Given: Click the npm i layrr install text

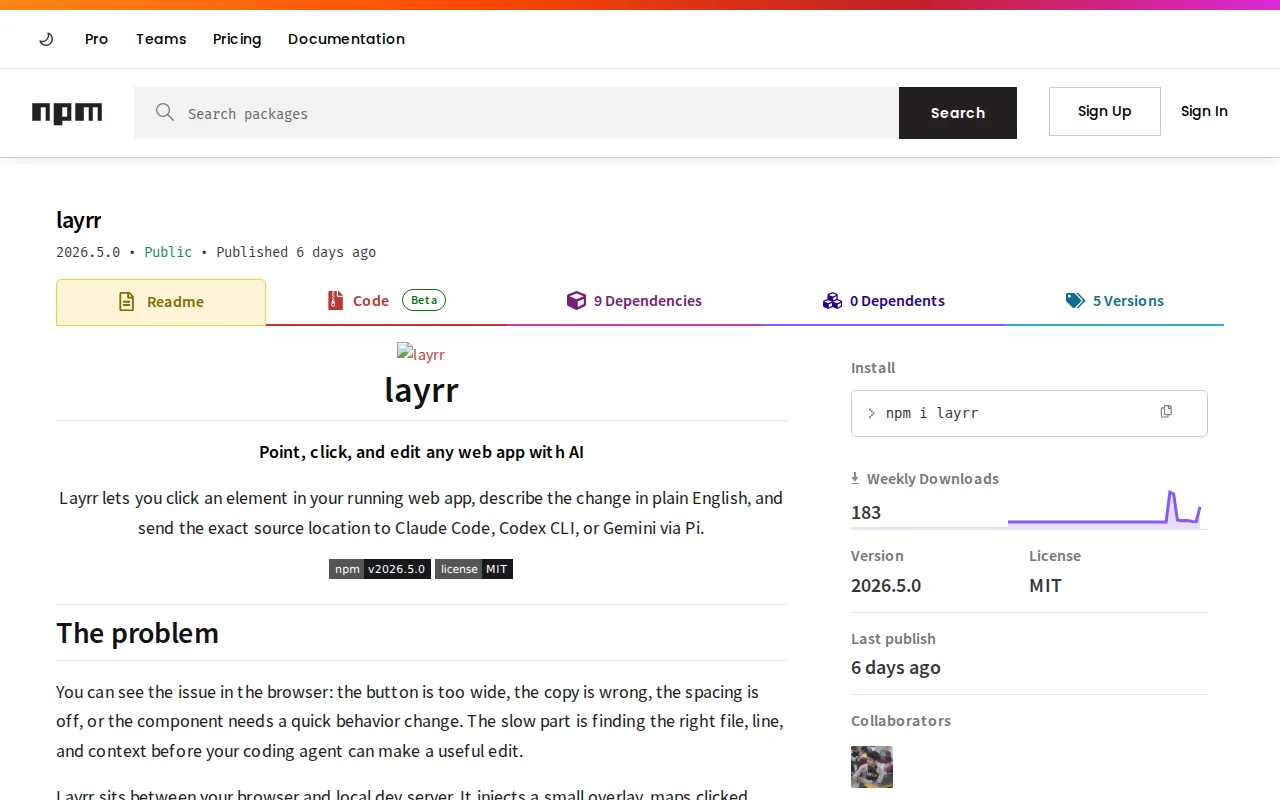Looking at the screenshot, I should click(932, 413).
